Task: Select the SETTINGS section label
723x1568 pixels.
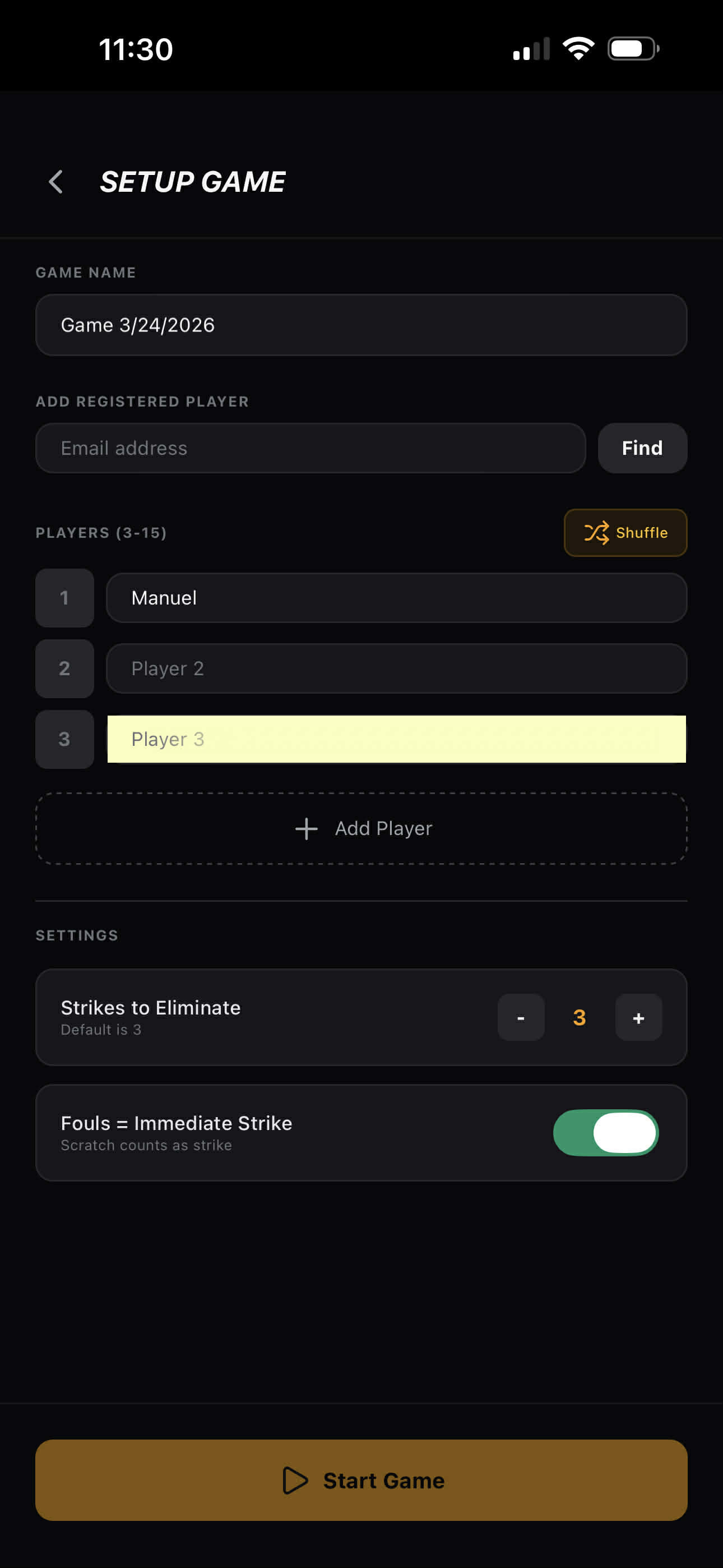Action: [77, 935]
